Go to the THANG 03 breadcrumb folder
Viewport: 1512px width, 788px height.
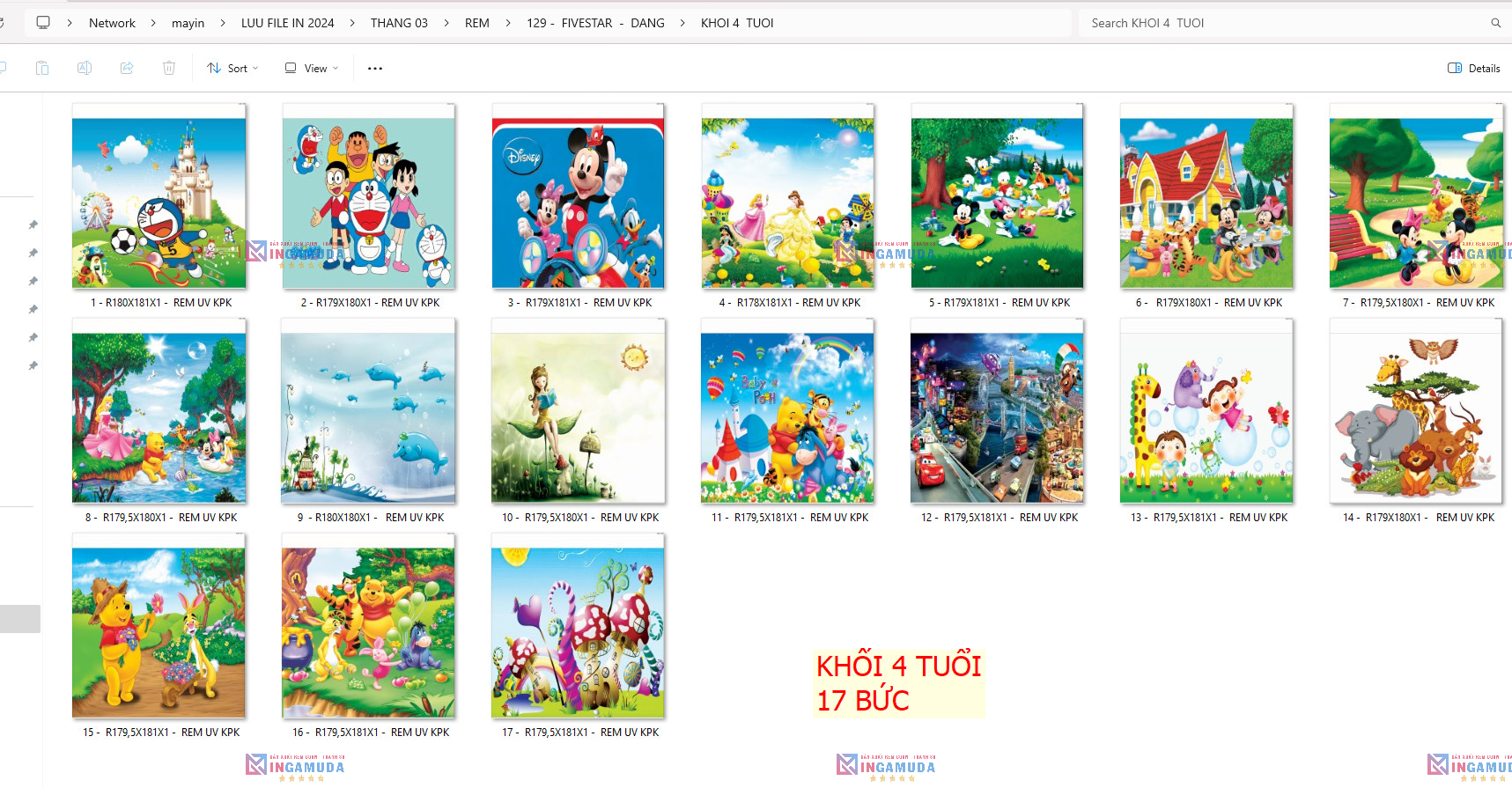(x=399, y=23)
